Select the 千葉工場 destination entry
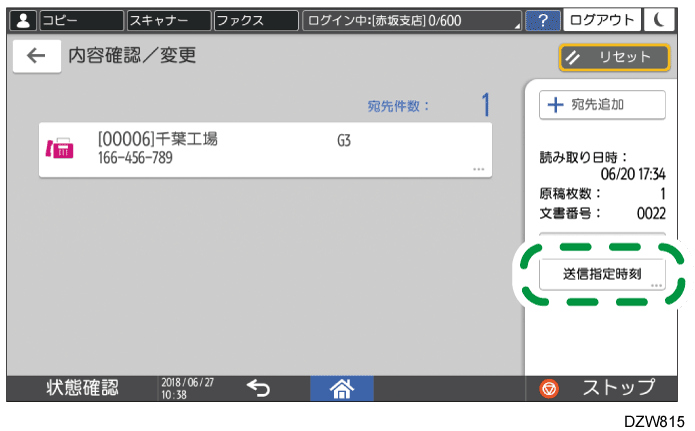Screen dimensions: 695x431 [265, 150]
